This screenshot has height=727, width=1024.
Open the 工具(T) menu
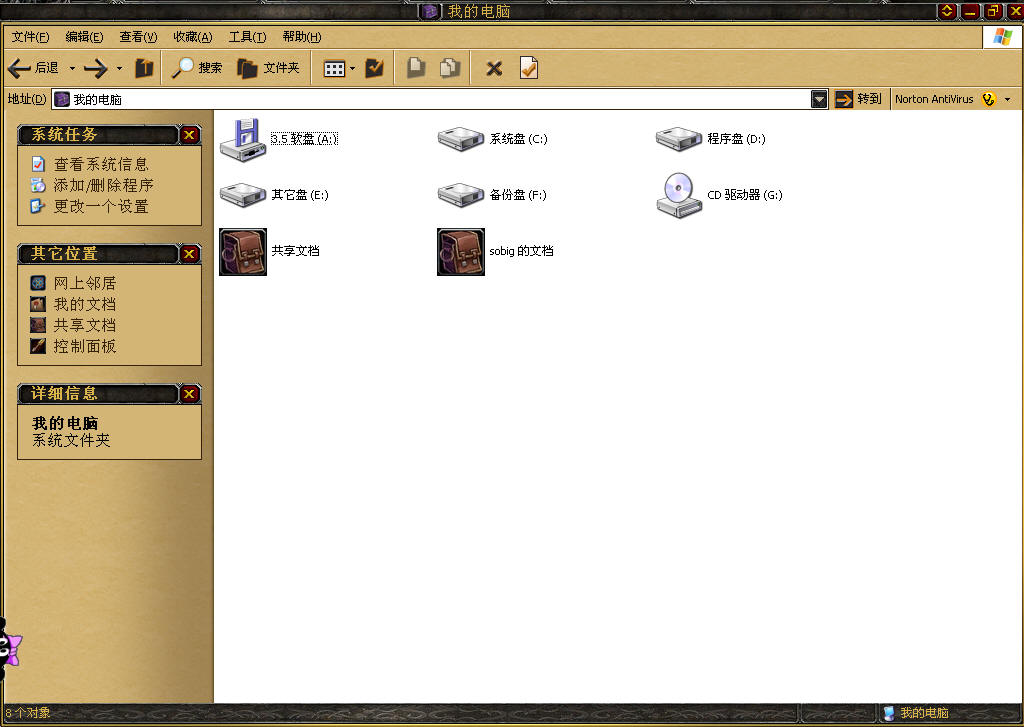(x=248, y=37)
